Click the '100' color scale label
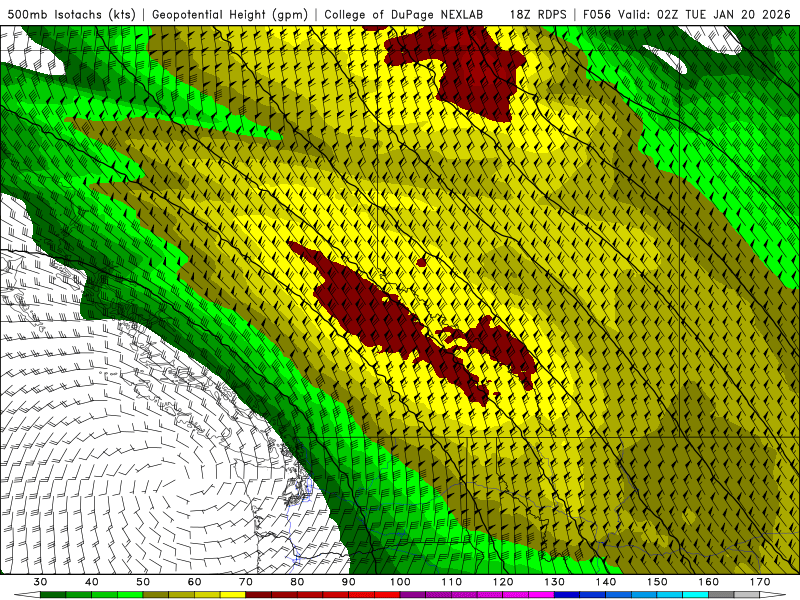 (x=401, y=582)
